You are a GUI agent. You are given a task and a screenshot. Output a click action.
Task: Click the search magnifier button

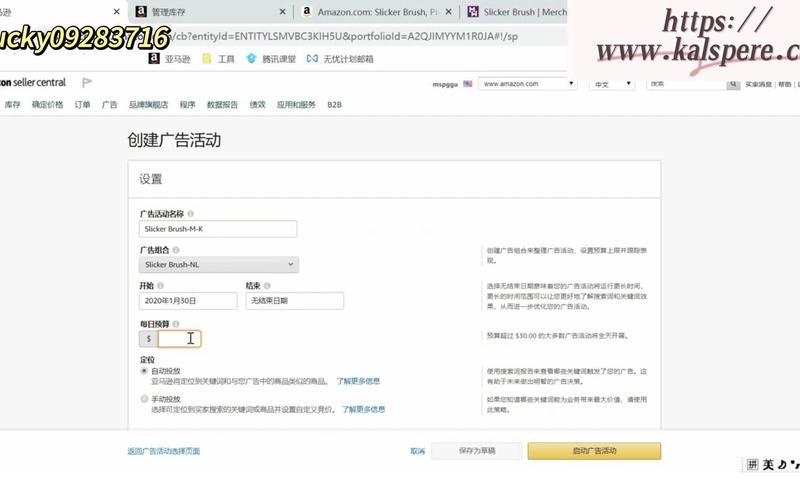tap(733, 84)
